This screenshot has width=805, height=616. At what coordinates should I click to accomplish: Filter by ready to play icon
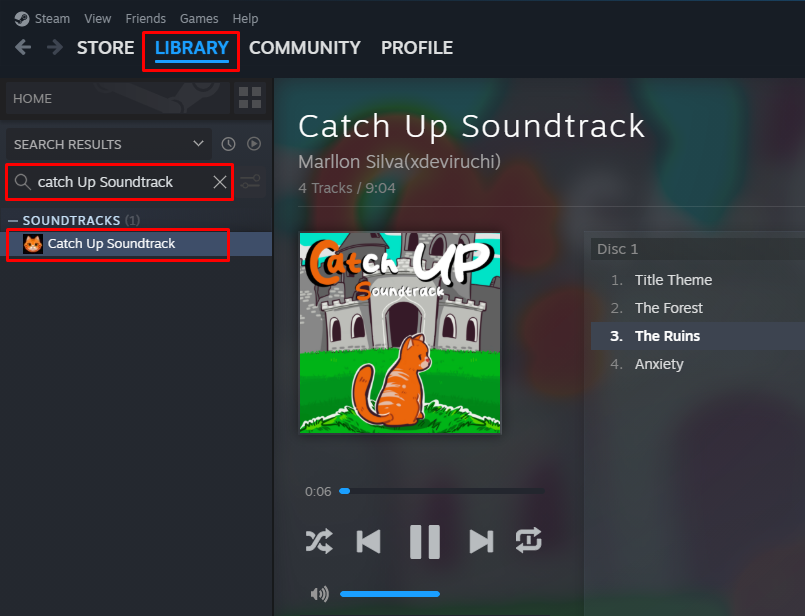pos(254,144)
